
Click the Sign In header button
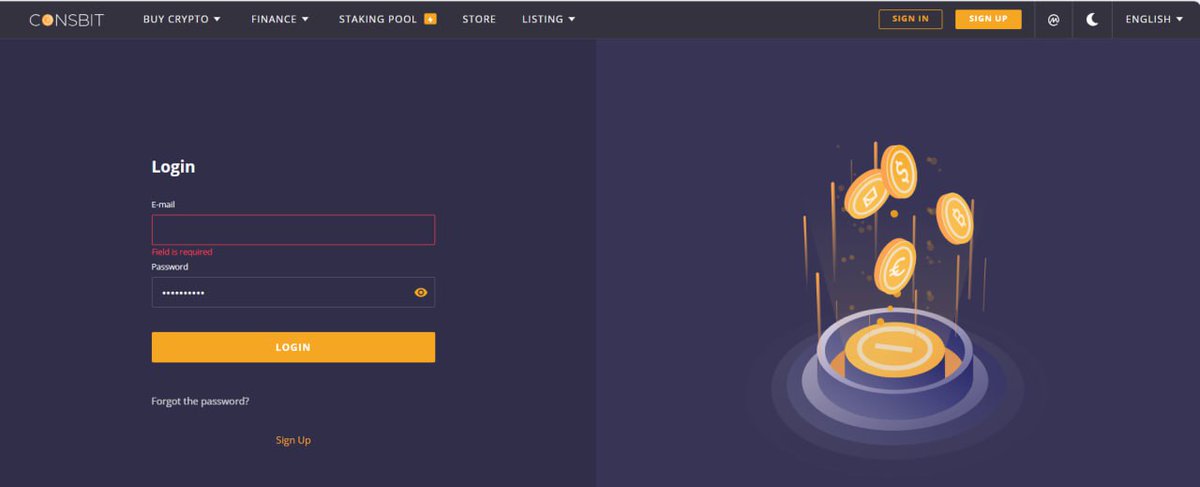click(910, 19)
